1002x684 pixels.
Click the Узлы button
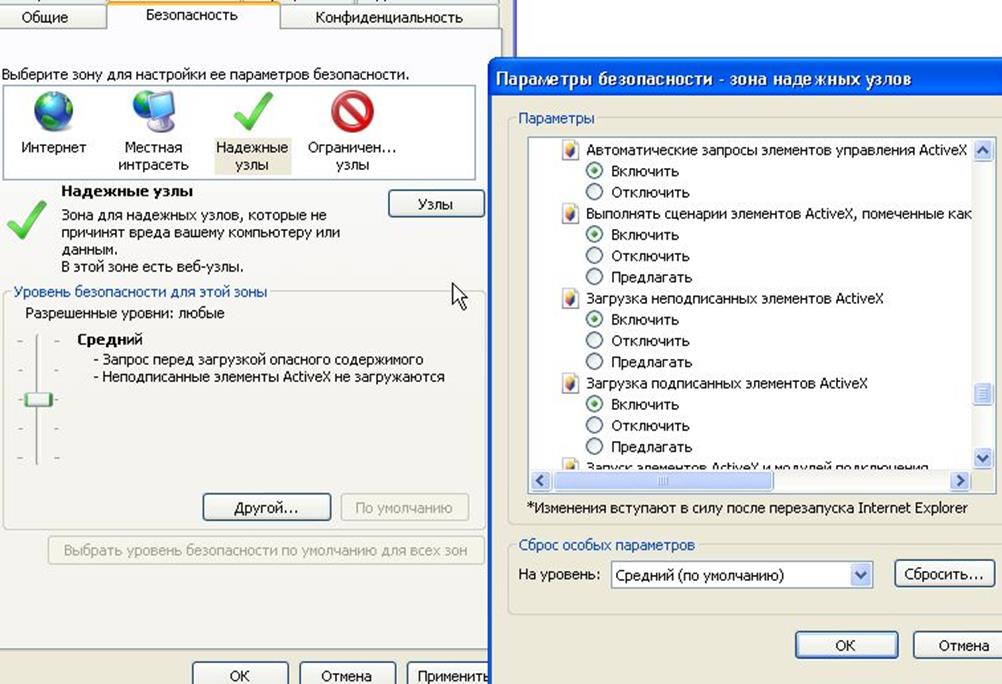[x=435, y=204]
